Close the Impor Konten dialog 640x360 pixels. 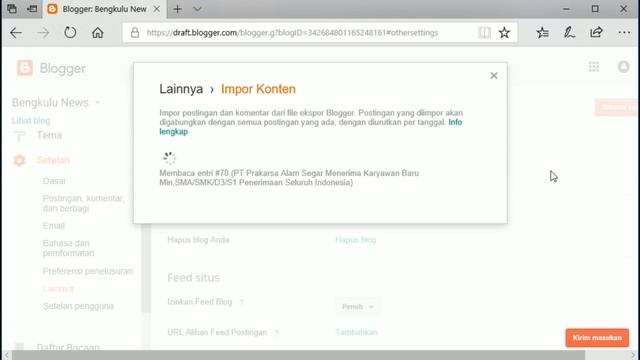click(494, 76)
